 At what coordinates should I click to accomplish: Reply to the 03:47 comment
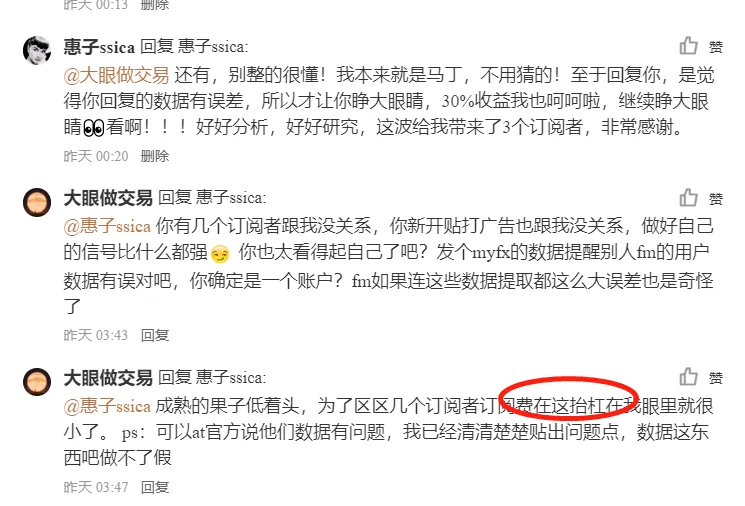[x=155, y=487]
